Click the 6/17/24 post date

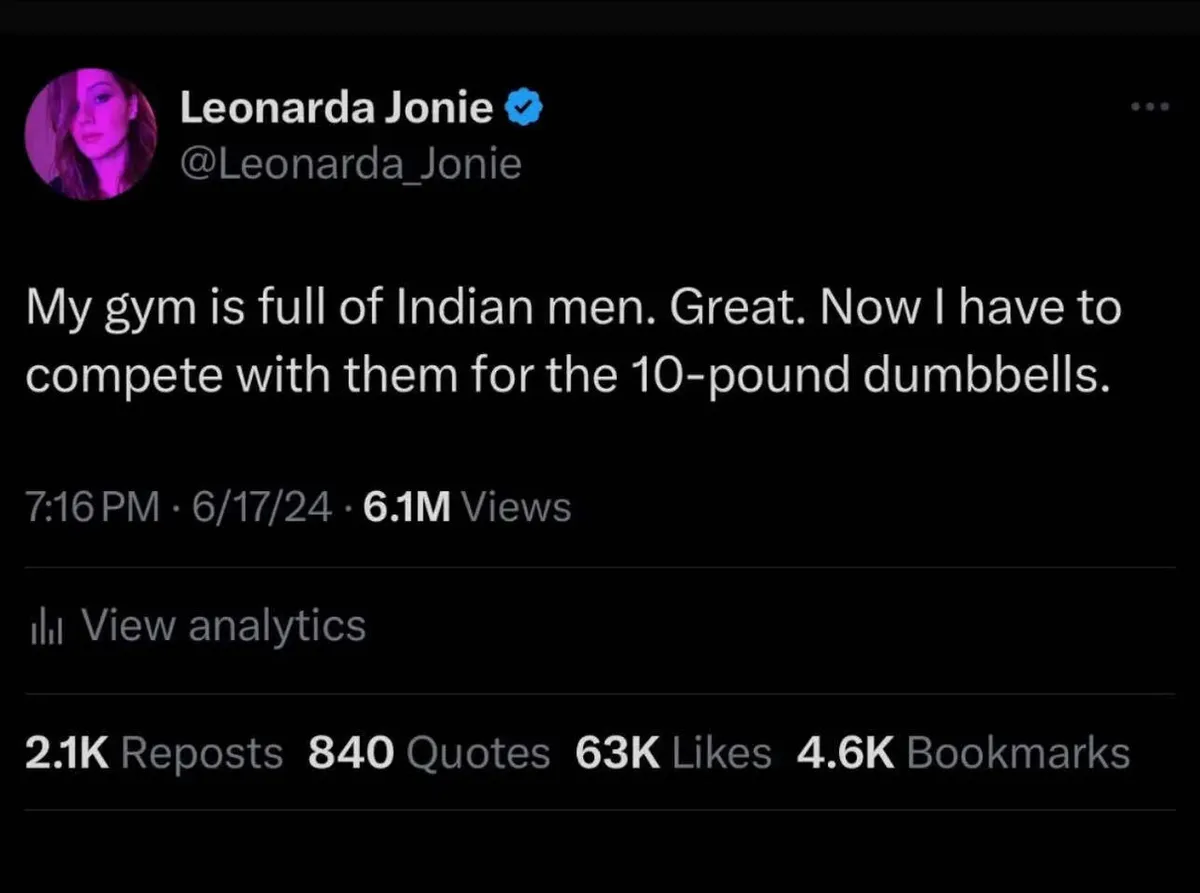pos(265,508)
